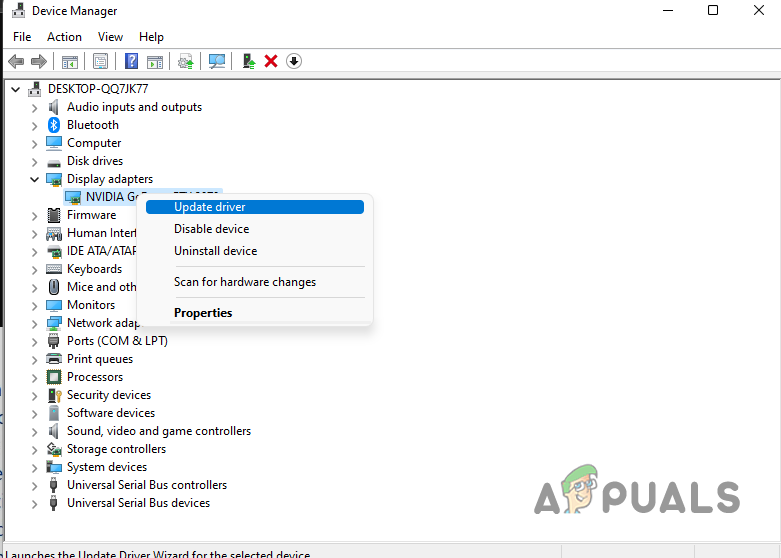Image resolution: width=781 pixels, height=558 pixels.
Task: Select the Human Interface Devices tree row
Action: [x=91, y=233]
